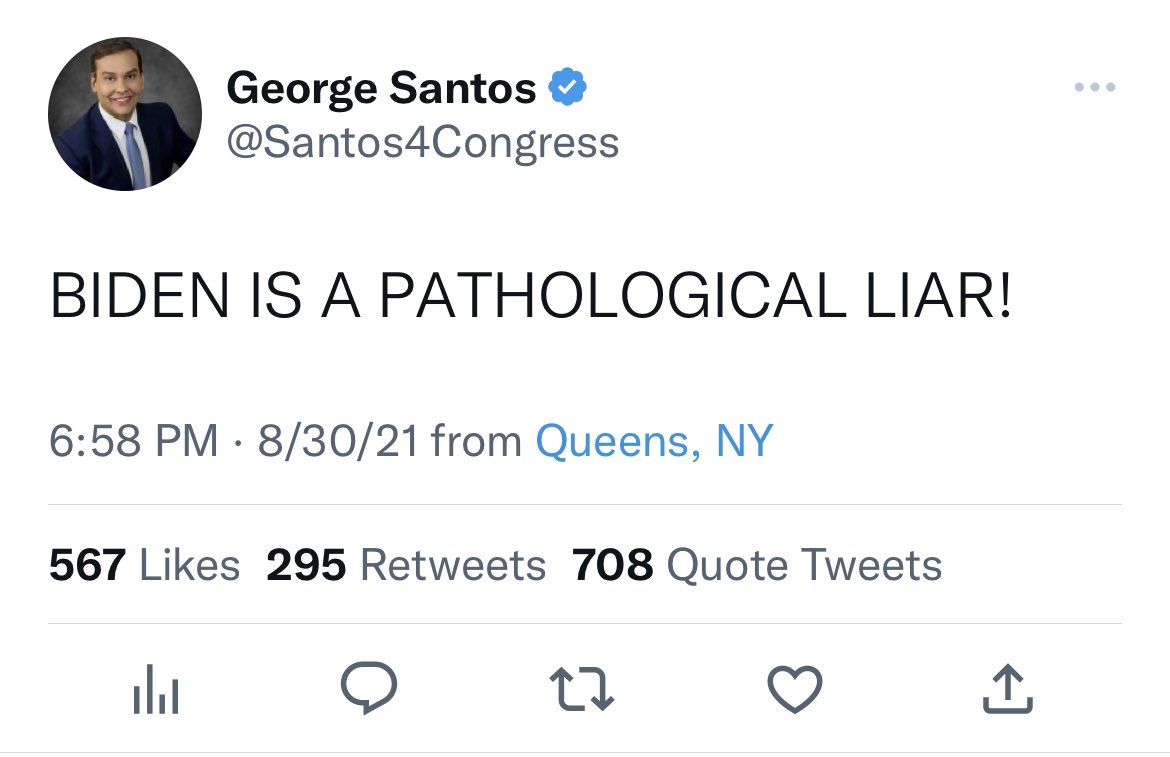Image resolution: width=1170 pixels, height=757 pixels.
Task: Click the blue verified checkmark badge
Action: click(568, 87)
